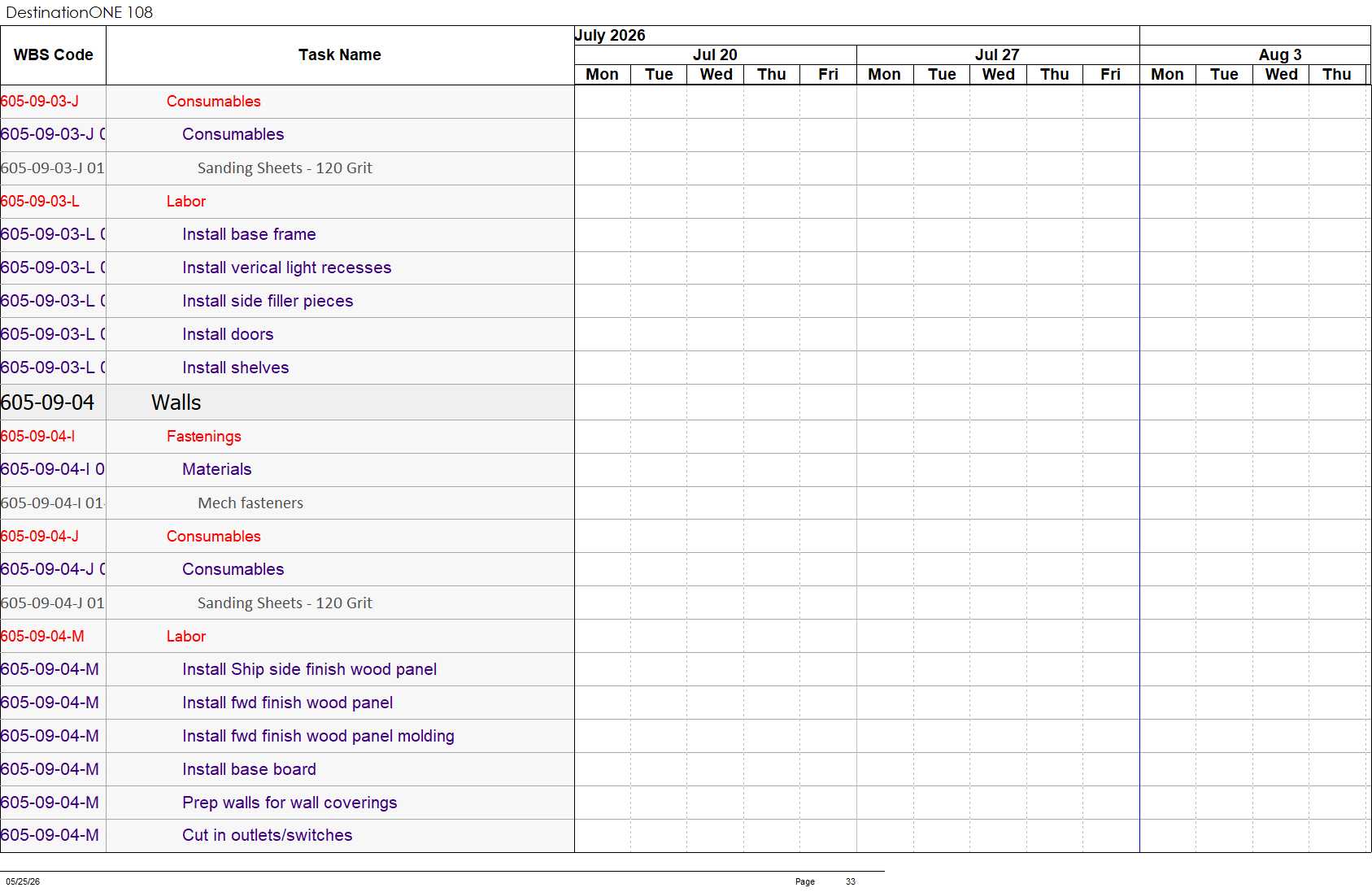This screenshot has height=892, width=1372.
Task: Click the Jul 20 week header
Action: 715,54
